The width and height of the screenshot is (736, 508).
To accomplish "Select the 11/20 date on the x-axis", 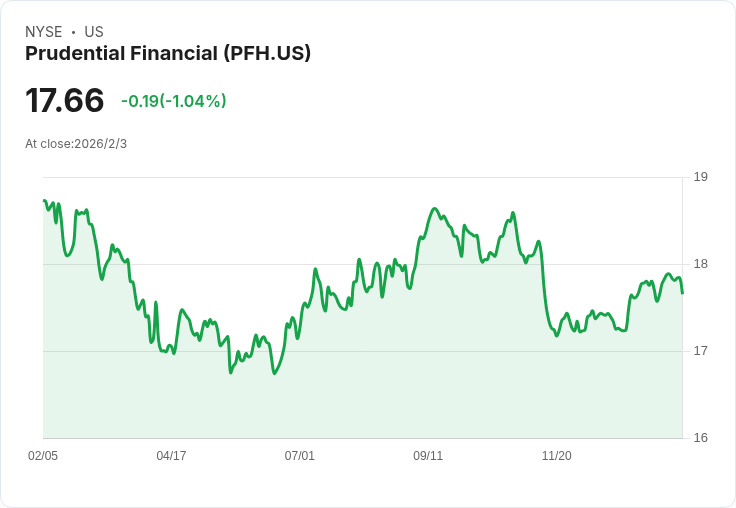I will (x=556, y=456).
